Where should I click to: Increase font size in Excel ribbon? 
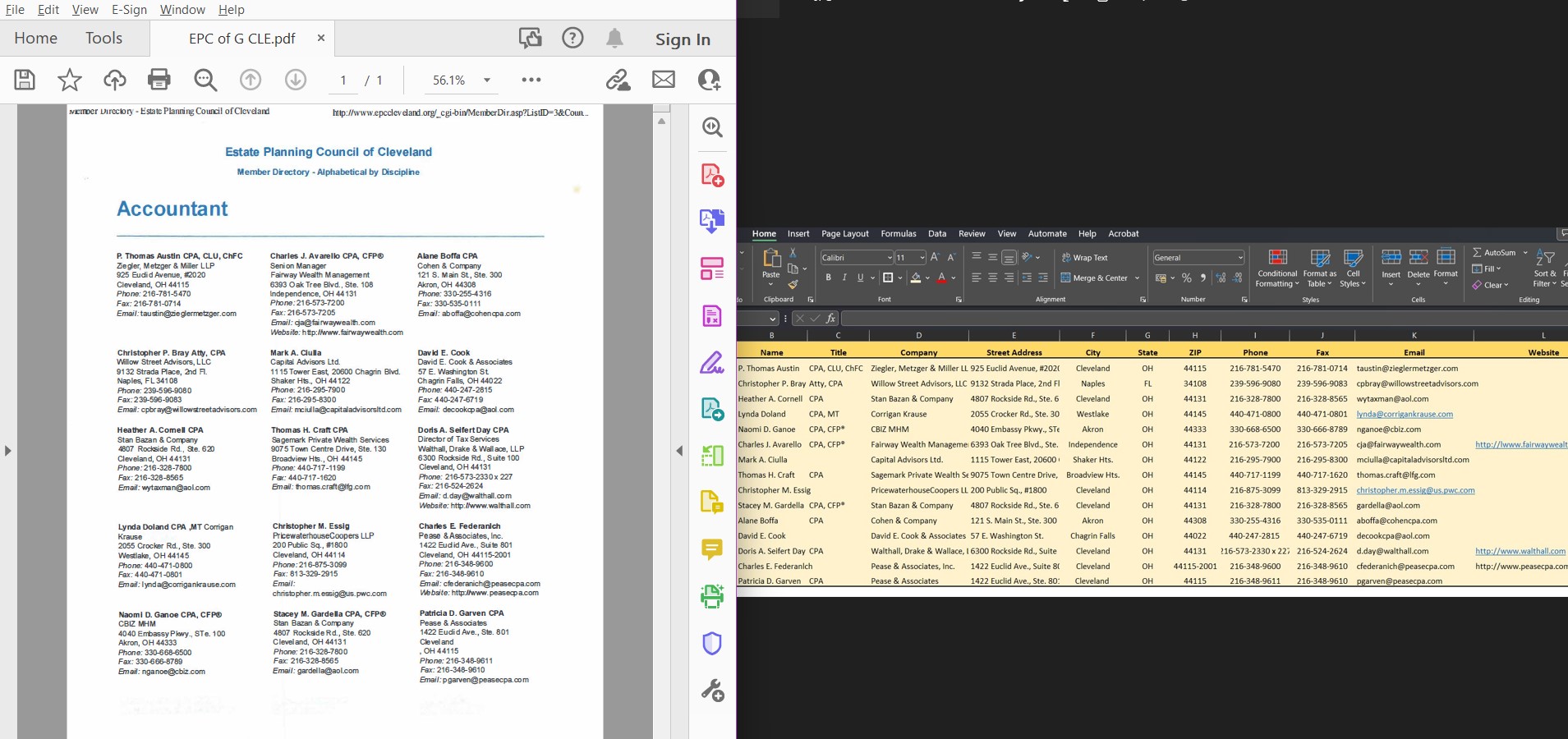point(935,257)
